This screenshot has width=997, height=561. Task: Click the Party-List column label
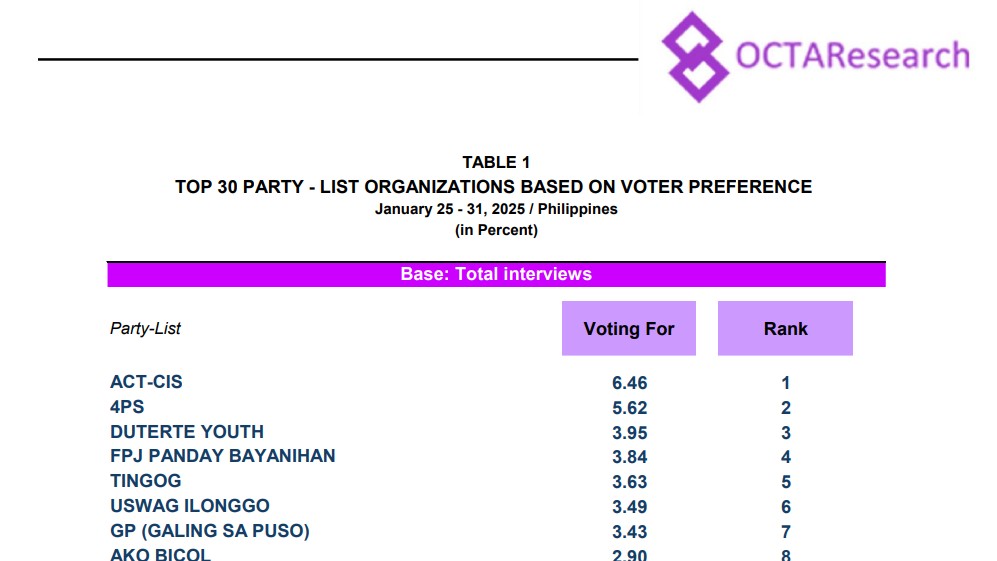click(145, 328)
